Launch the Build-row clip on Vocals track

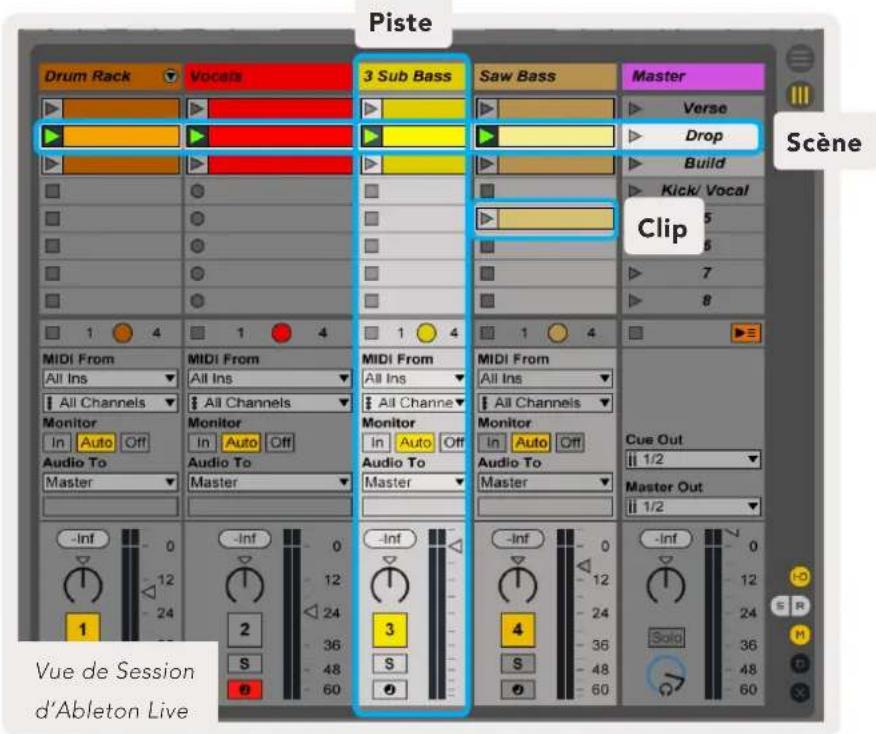click(x=197, y=163)
